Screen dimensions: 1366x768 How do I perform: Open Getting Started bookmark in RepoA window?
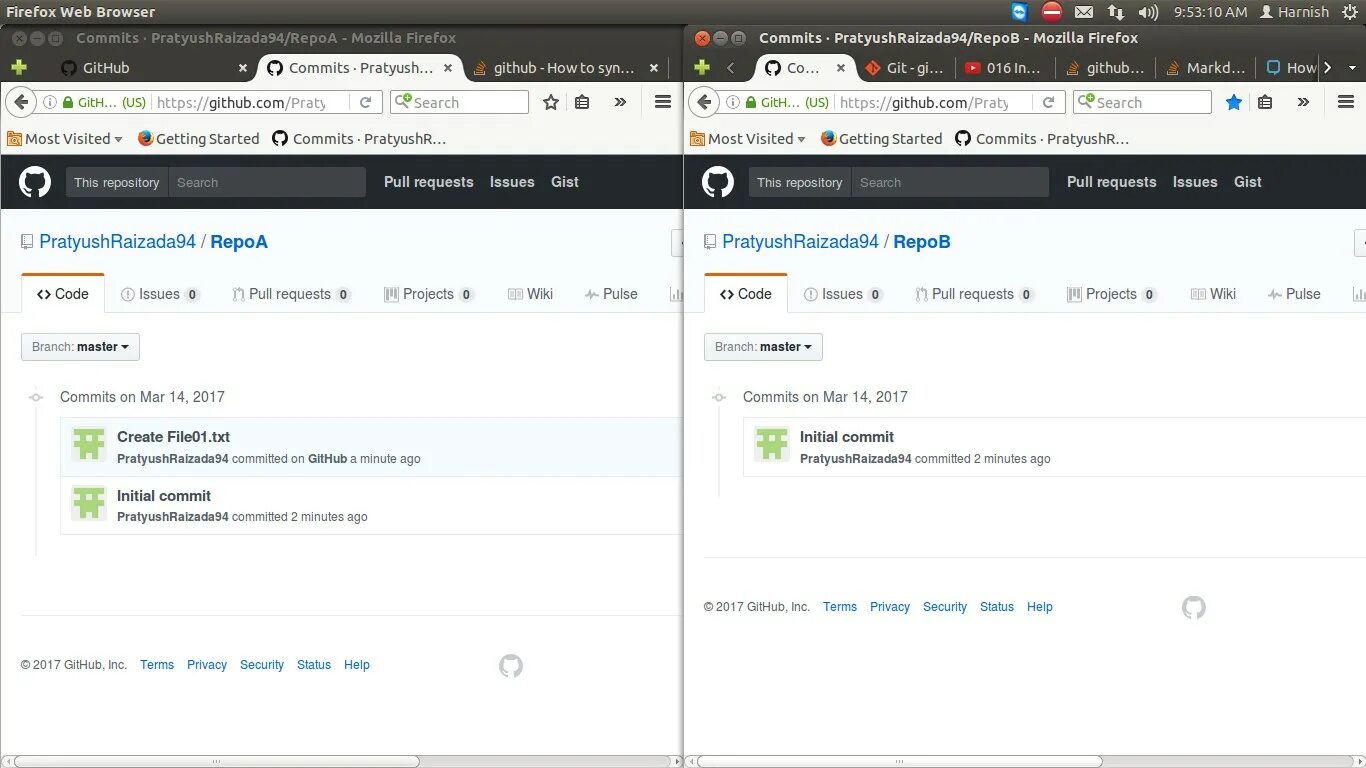tap(198, 139)
